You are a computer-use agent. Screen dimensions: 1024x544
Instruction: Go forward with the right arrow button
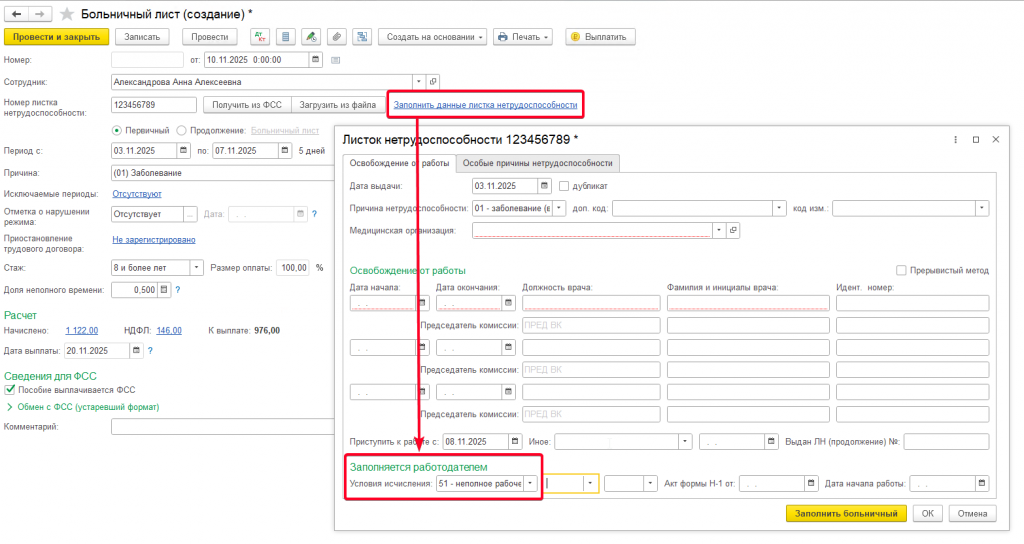pos(39,14)
